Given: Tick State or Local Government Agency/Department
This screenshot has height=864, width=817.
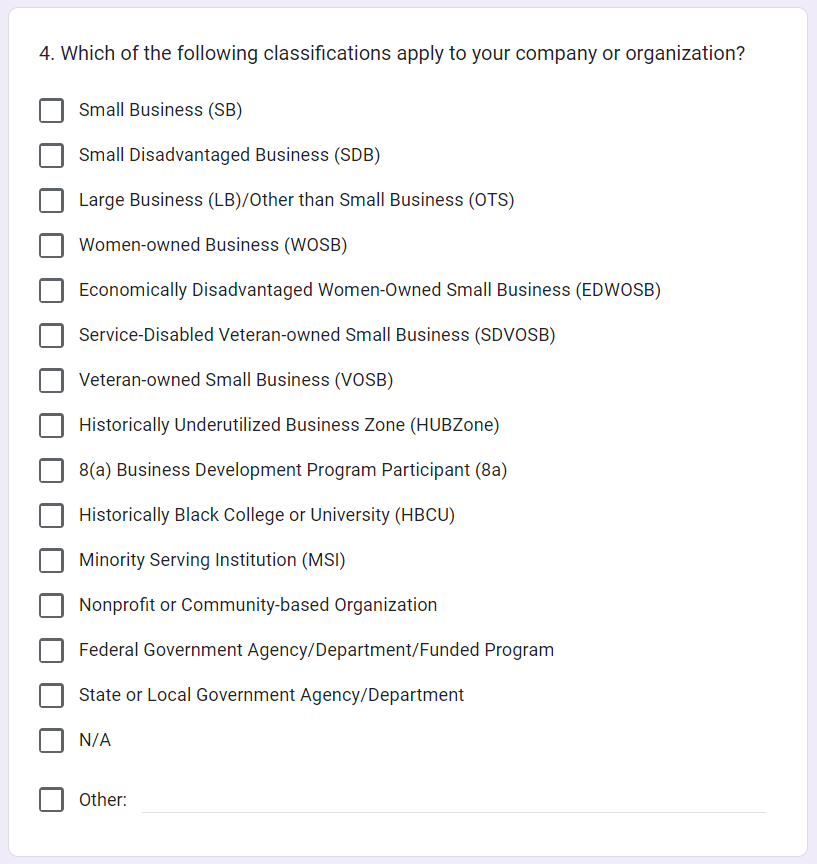Looking at the screenshot, I should pyautogui.click(x=51, y=695).
